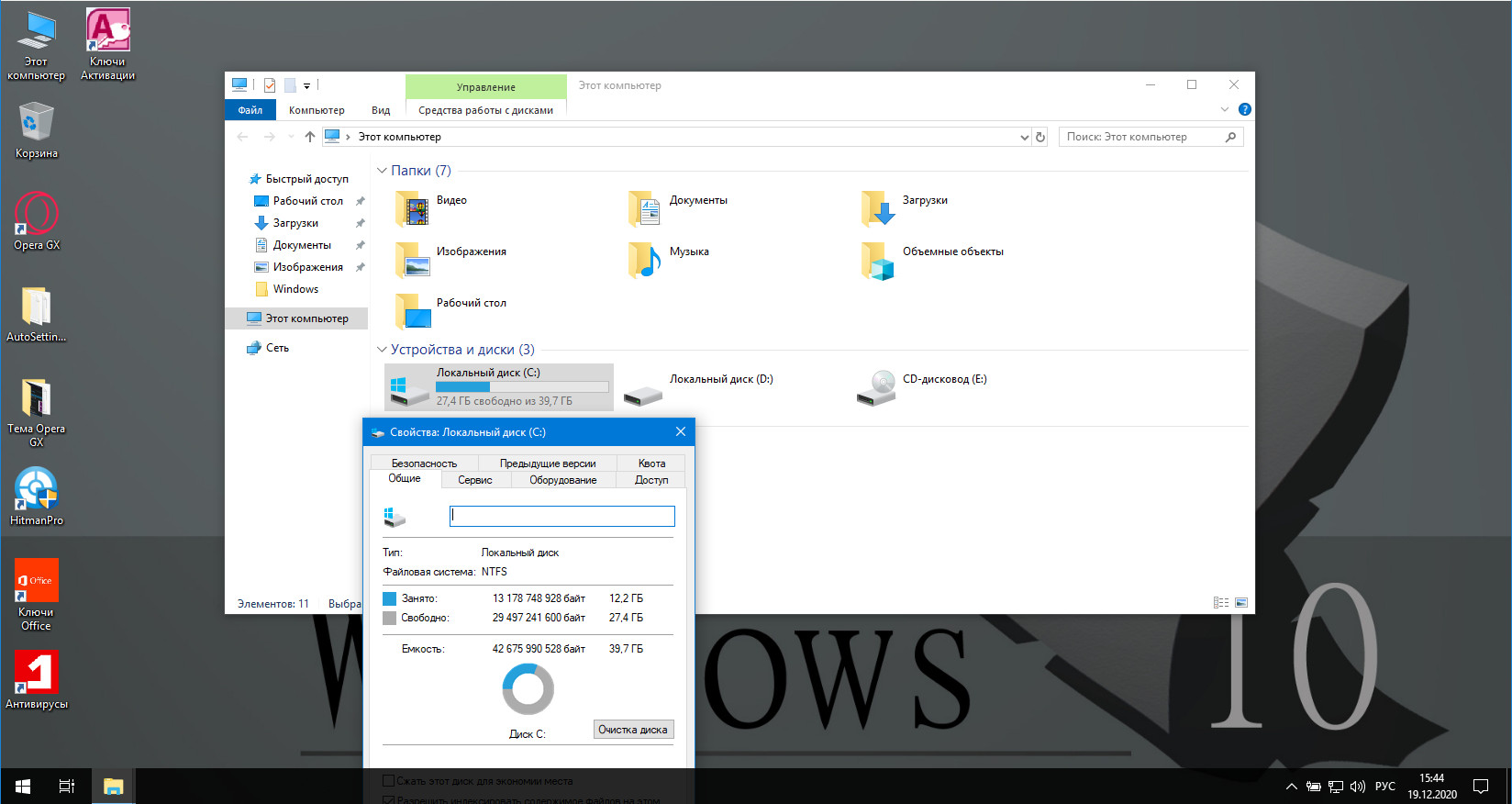Click the C: drive usage bar
The image size is (1512, 804).
point(522,387)
